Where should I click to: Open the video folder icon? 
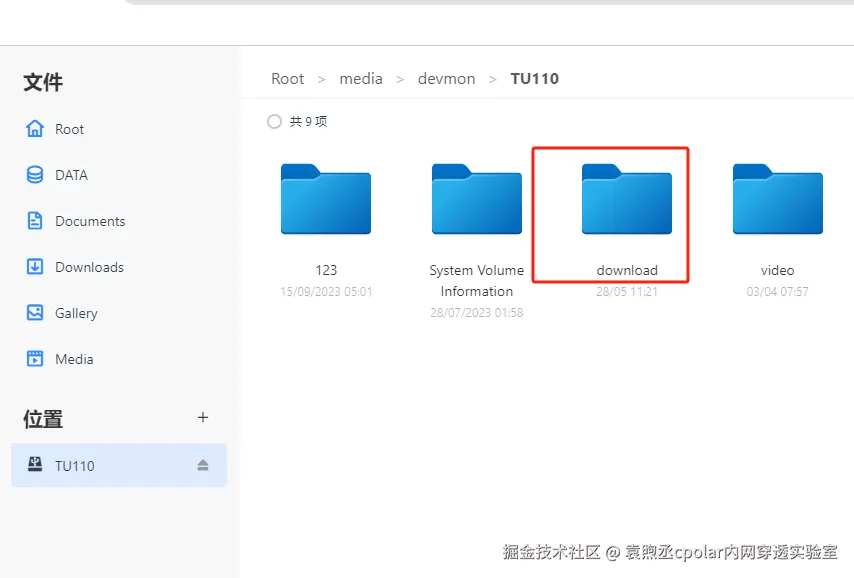(777, 199)
